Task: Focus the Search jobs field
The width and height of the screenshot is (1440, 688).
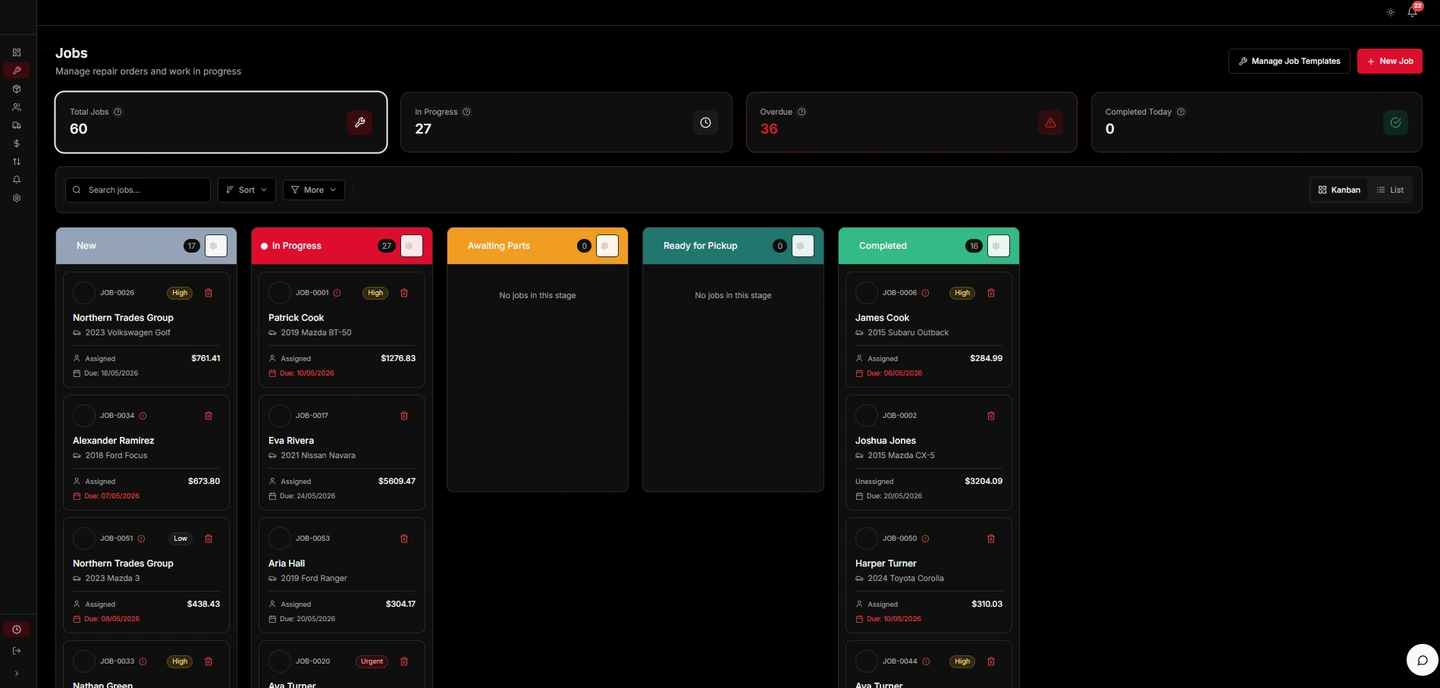Action: tap(138, 190)
